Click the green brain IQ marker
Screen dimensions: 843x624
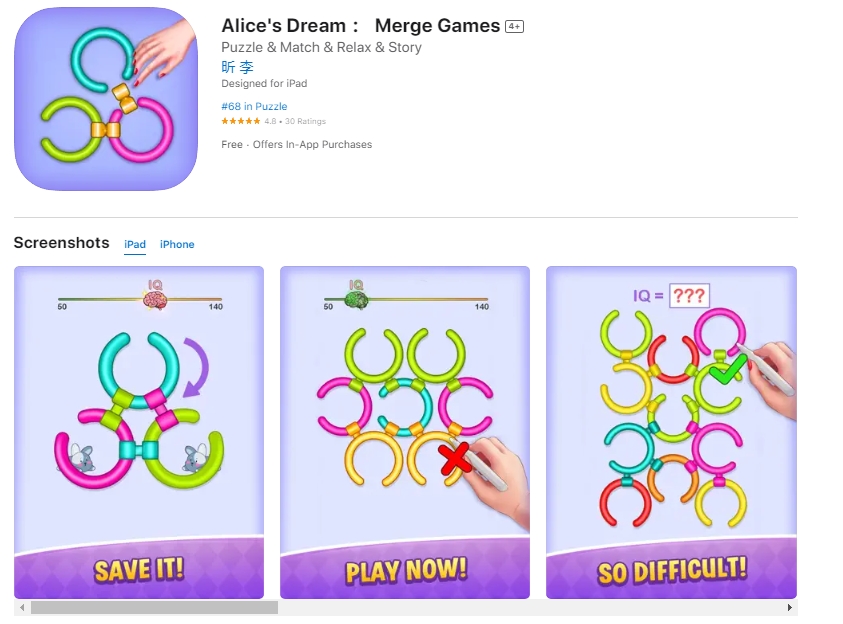[355, 300]
